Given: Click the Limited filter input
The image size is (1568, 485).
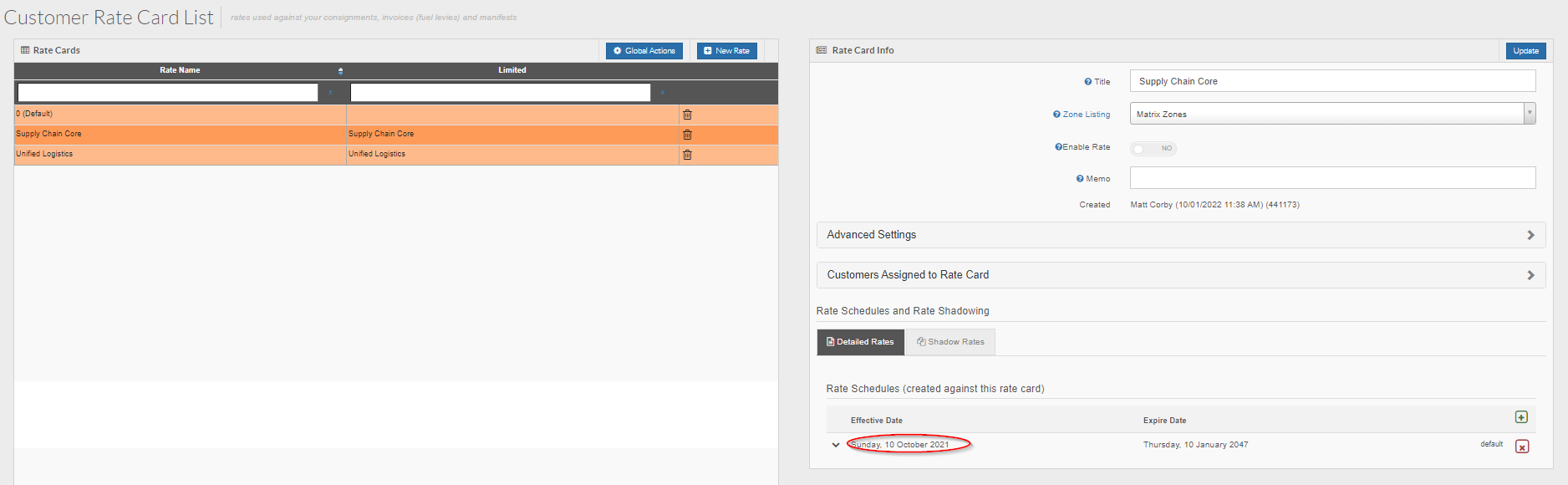Looking at the screenshot, I should click(501, 92).
